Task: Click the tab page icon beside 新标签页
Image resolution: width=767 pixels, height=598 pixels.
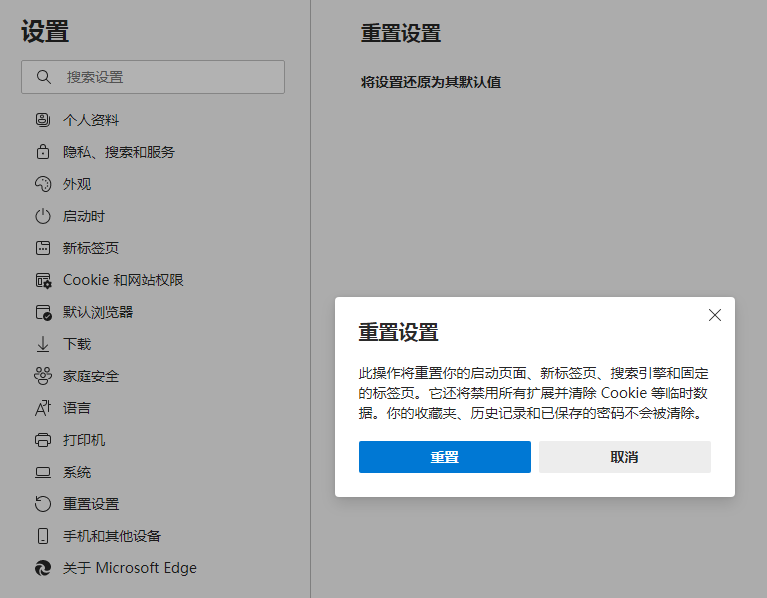Action: click(x=43, y=248)
